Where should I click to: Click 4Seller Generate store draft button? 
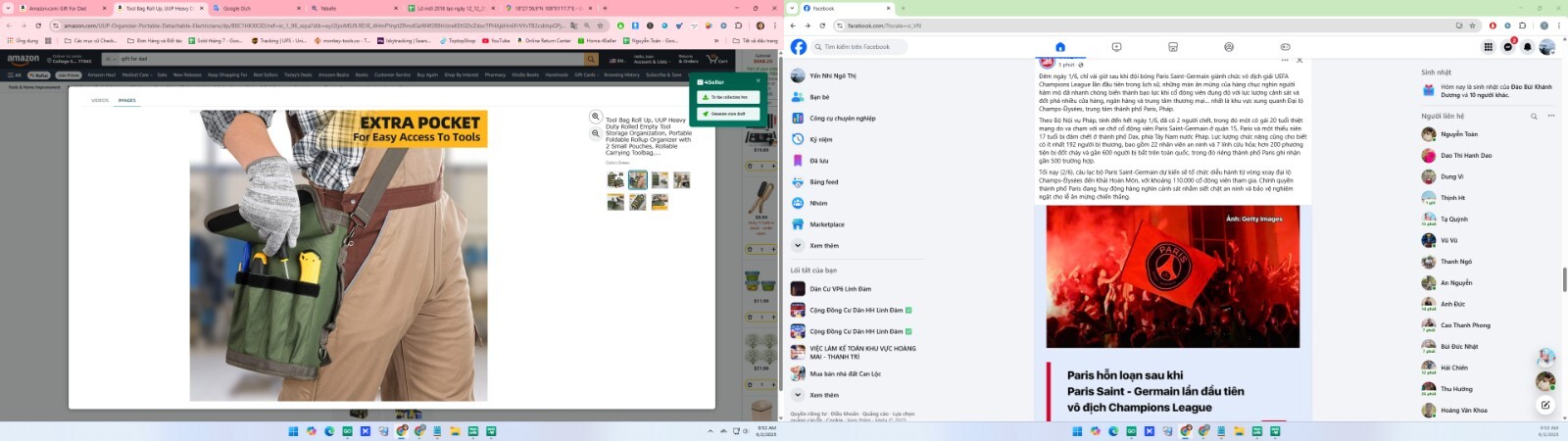click(728, 114)
